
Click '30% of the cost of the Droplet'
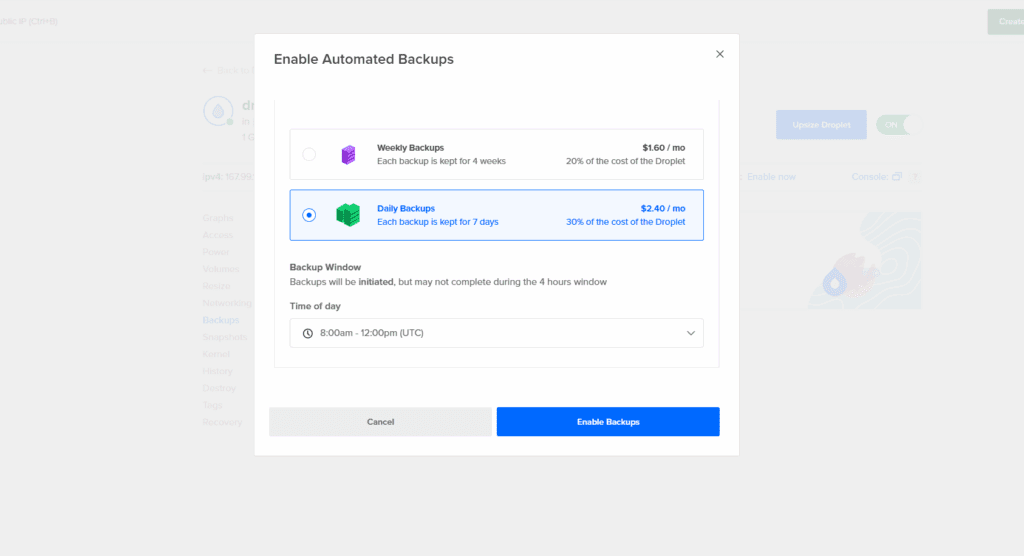coord(626,222)
